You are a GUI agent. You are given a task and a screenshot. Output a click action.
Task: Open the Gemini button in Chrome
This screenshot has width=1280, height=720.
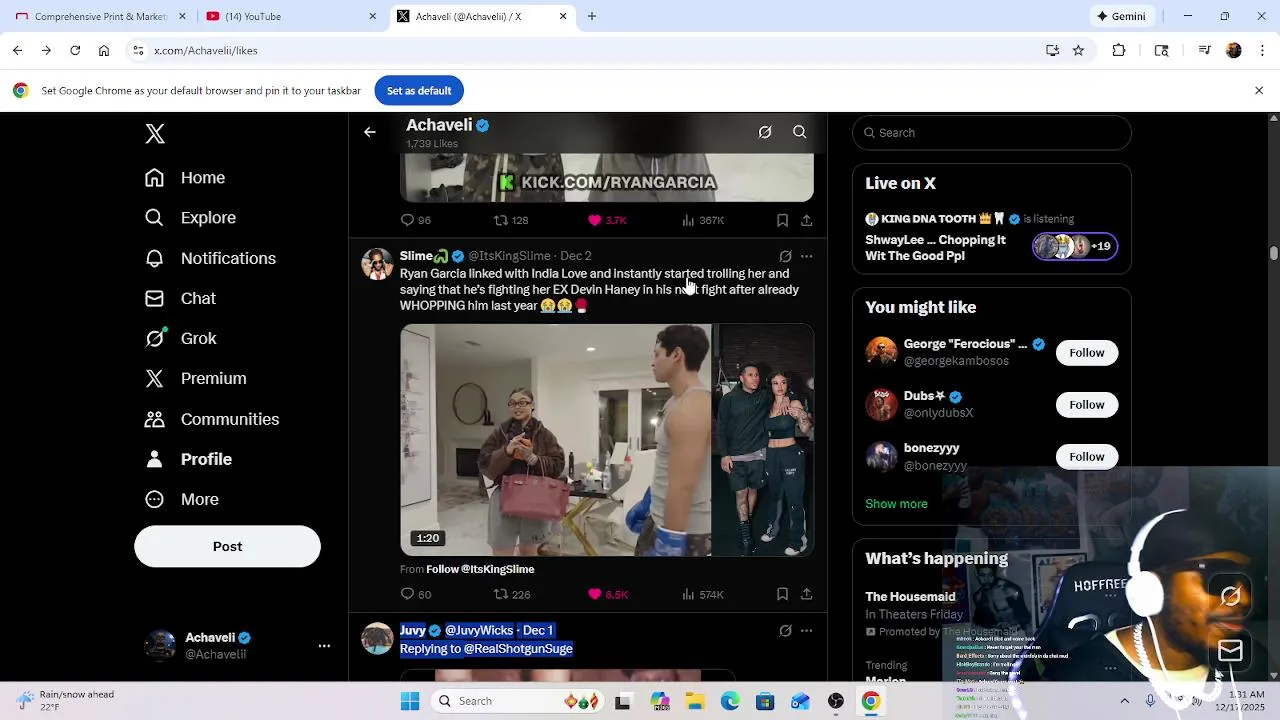click(1121, 16)
